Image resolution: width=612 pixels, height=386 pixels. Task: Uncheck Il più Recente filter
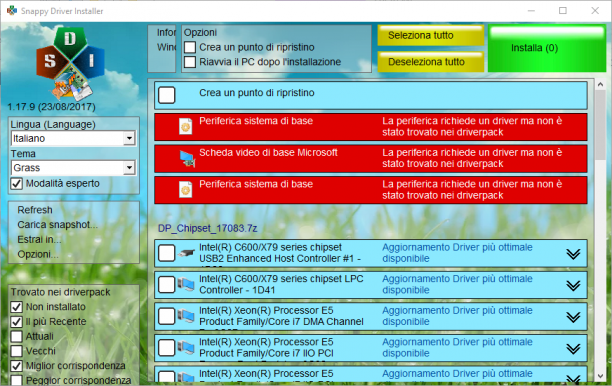pos(16,322)
